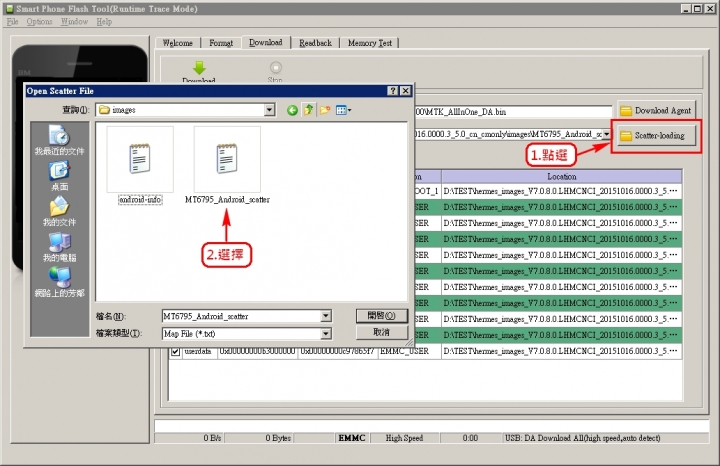
Task: Click the Download Agent button
Action: point(656,111)
